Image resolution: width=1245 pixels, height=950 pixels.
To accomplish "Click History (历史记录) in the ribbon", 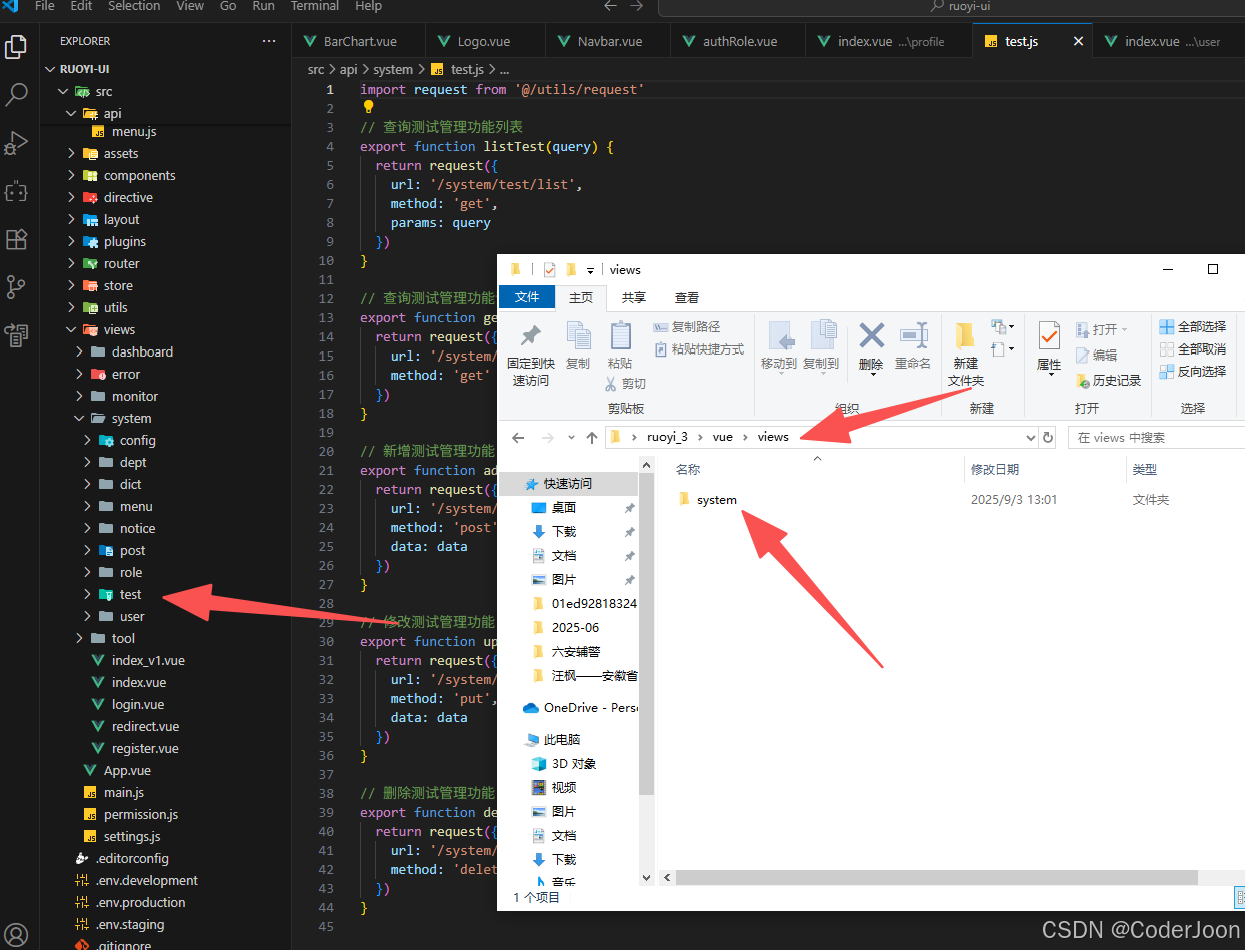I will (1108, 381).
